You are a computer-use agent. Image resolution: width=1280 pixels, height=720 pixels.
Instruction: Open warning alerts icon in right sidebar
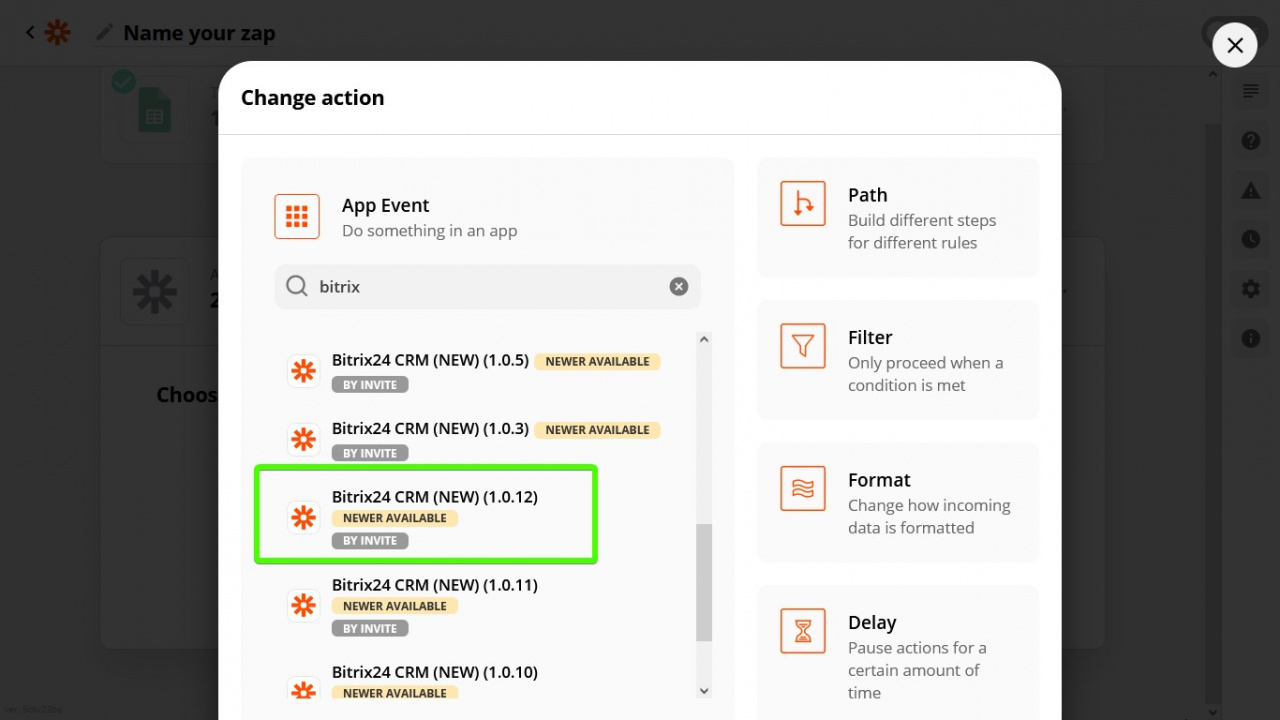tap(1251, 190)
